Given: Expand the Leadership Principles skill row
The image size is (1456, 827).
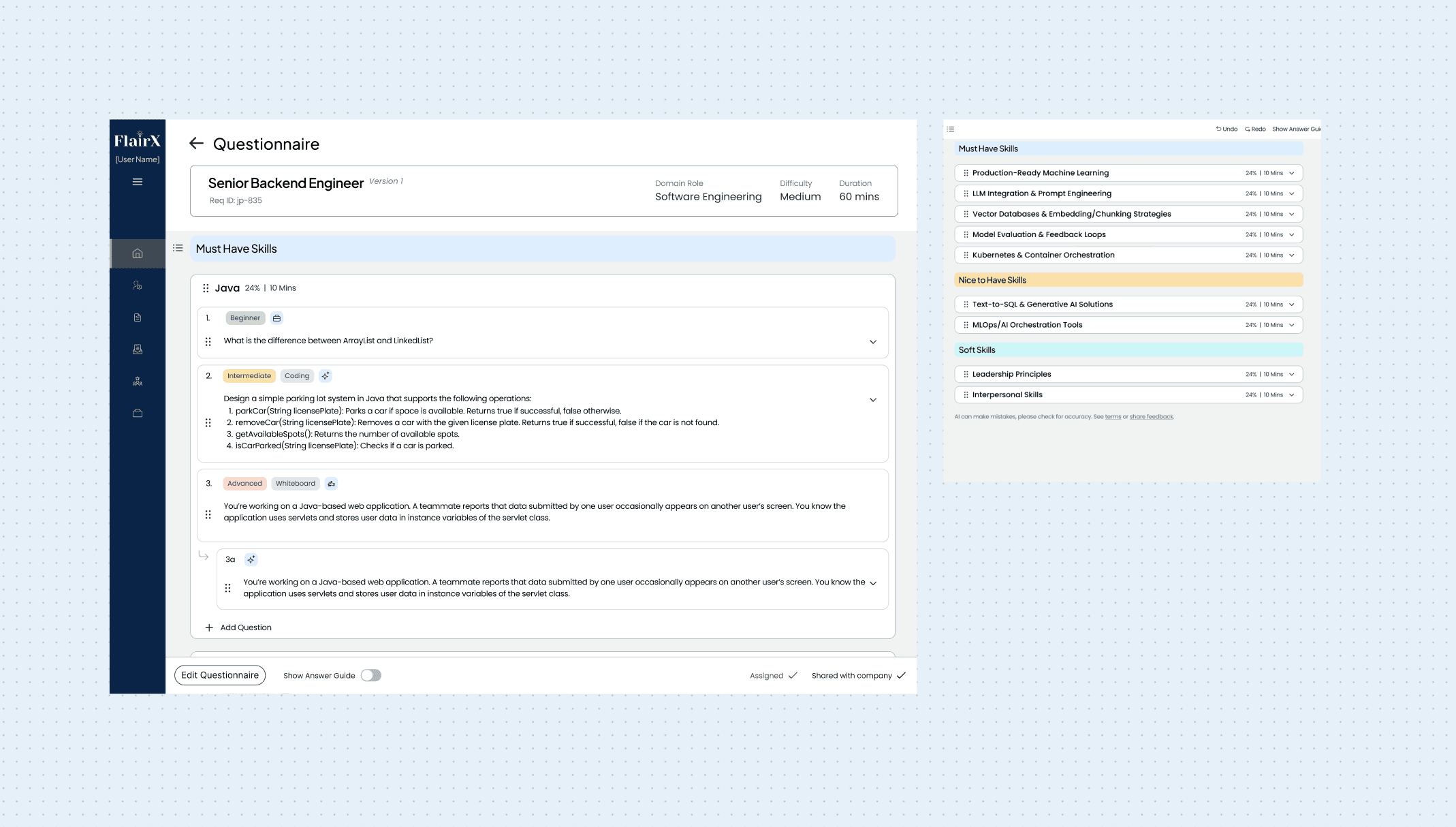Looking at the screenshot, I should tap(1292, 374).
